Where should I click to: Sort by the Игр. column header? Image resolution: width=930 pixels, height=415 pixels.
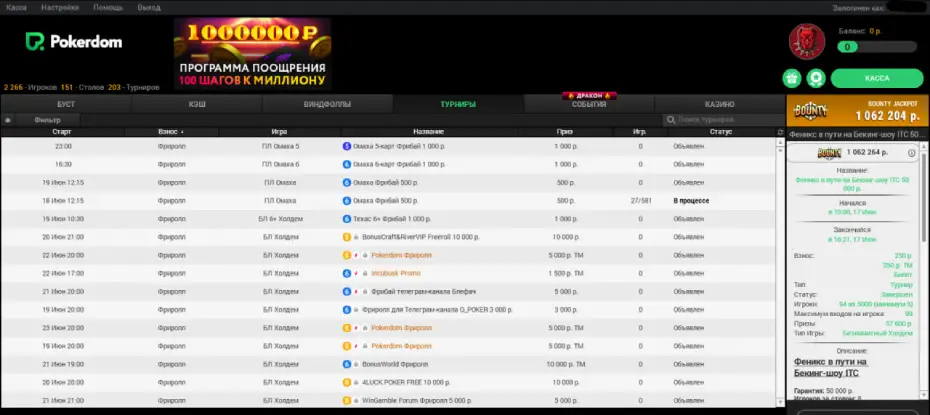pos(640,132)
